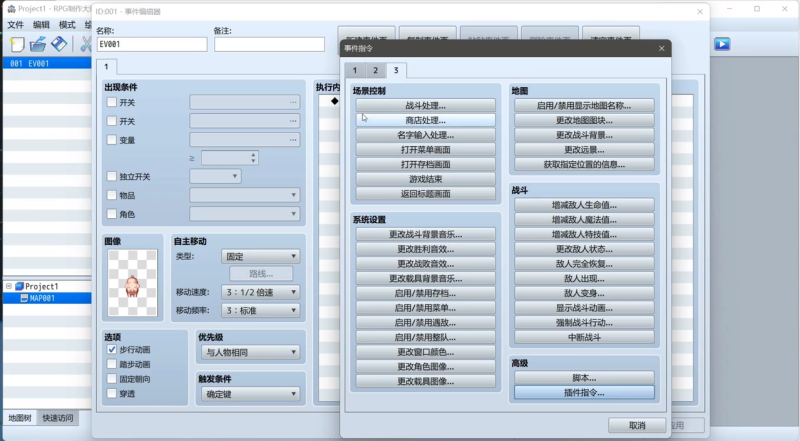This screenshot has width=800, height=441.
Task: Open the 文件 menu
Action: pyautogui.click(x=15, y=24)
